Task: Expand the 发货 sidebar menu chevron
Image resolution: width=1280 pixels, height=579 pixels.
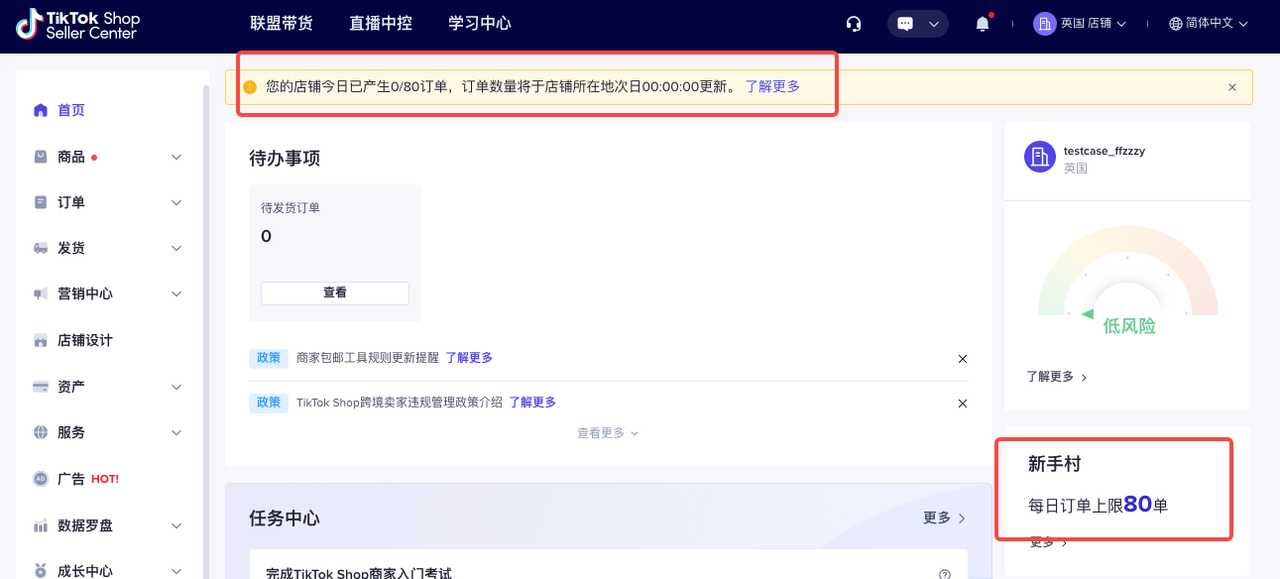Action: point(177,248)
